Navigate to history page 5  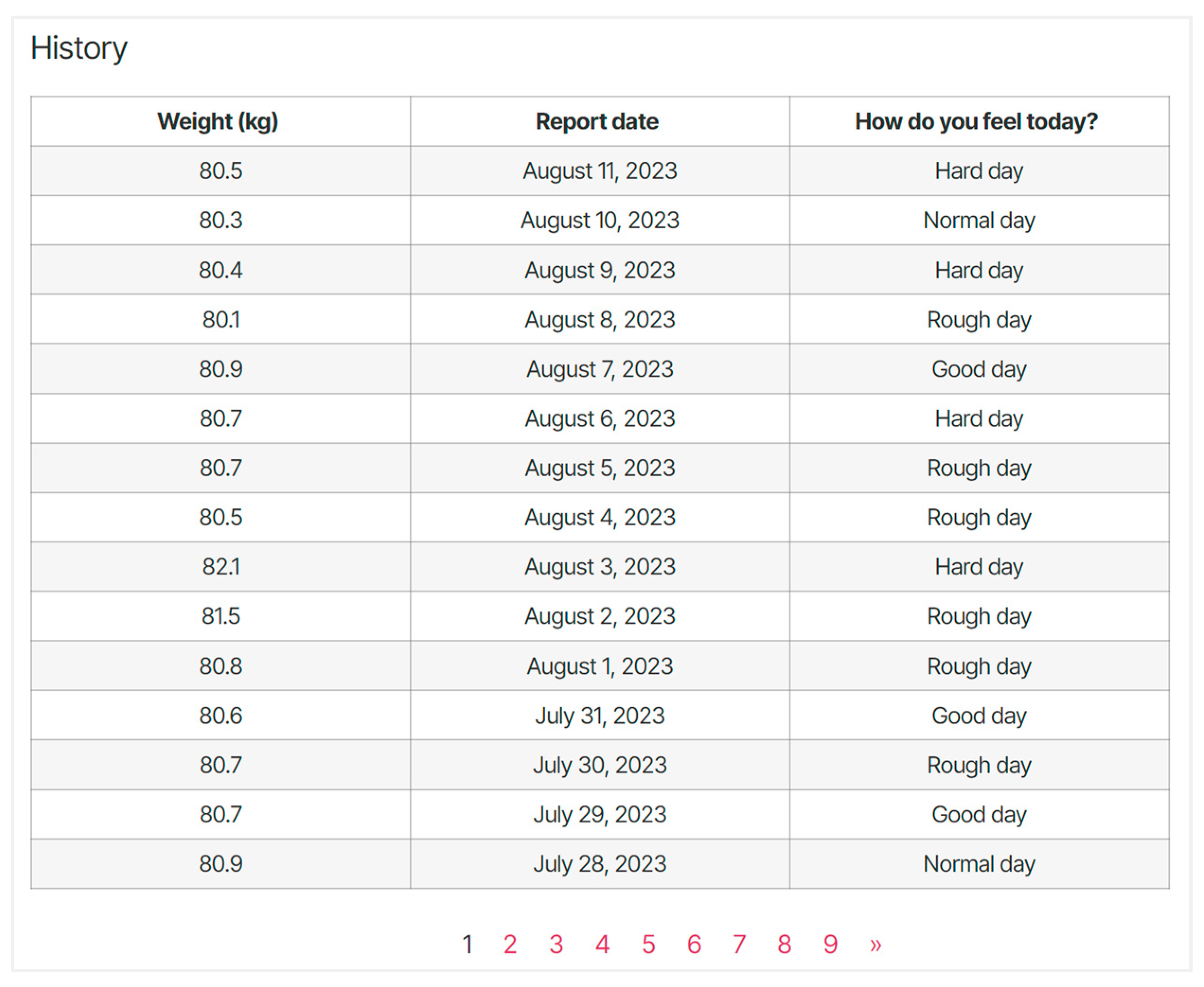[x=648, y=944]
